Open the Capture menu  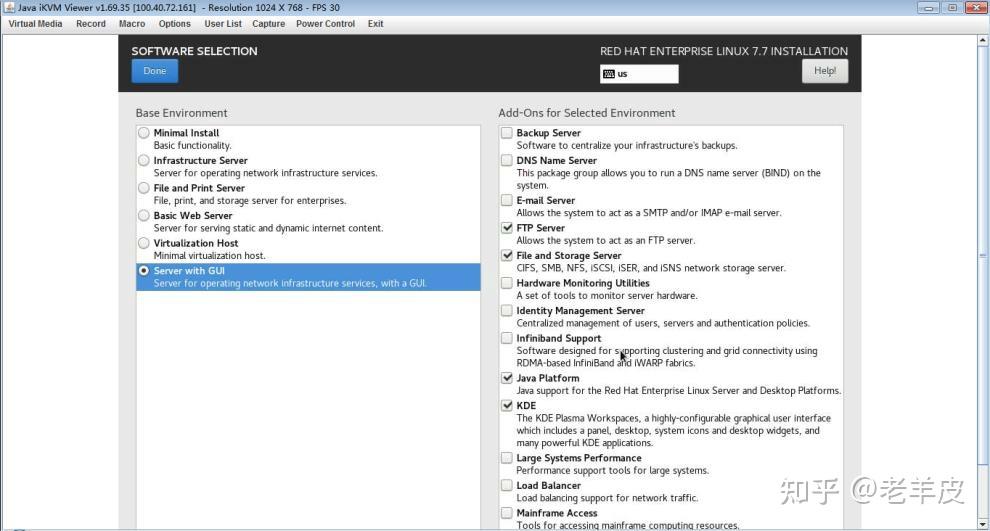click(x=268, y=23)
